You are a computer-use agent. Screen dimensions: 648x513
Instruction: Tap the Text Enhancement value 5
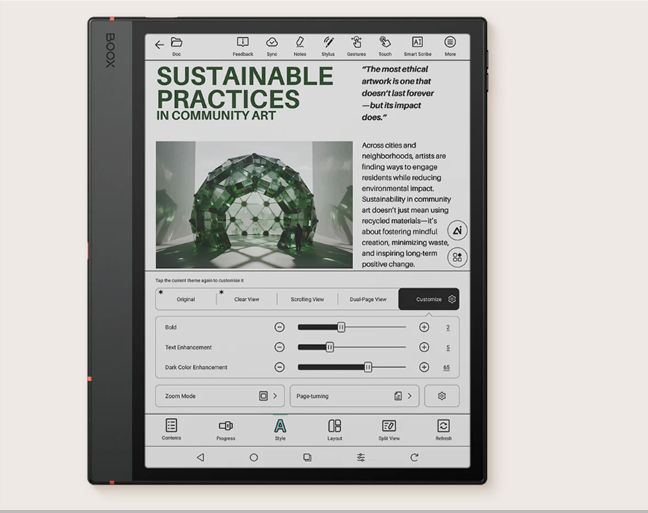pyautogui.click(x=448, y=348)
